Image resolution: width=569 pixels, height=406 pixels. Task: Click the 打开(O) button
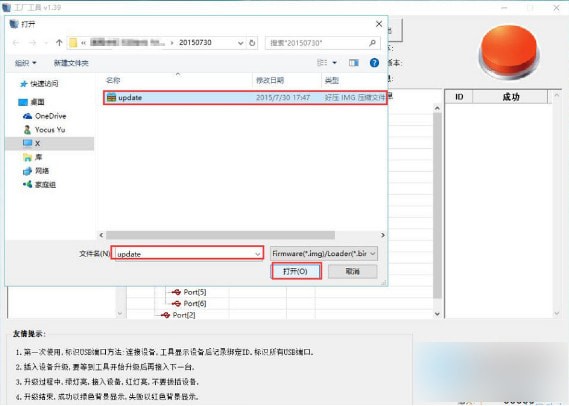coord(296,271)
